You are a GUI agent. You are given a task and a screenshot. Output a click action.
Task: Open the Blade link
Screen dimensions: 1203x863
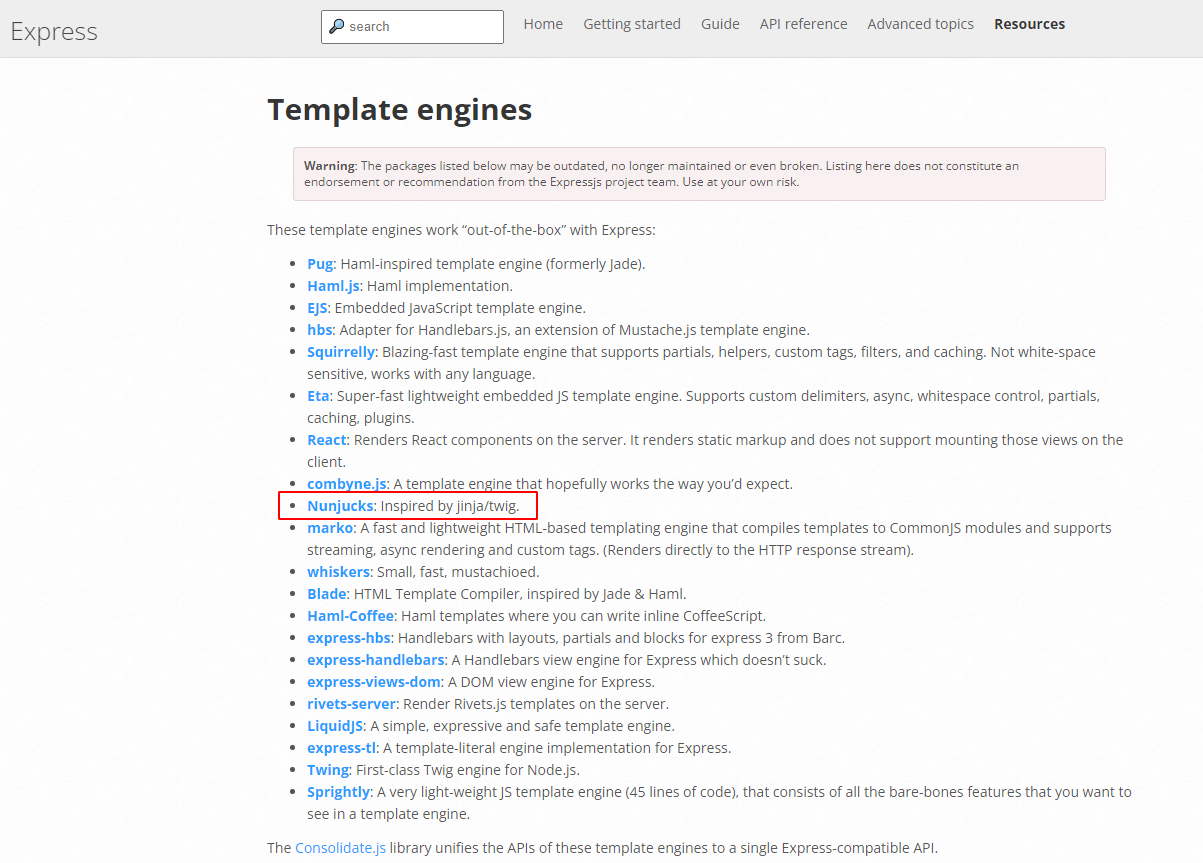tap(327, 594)
